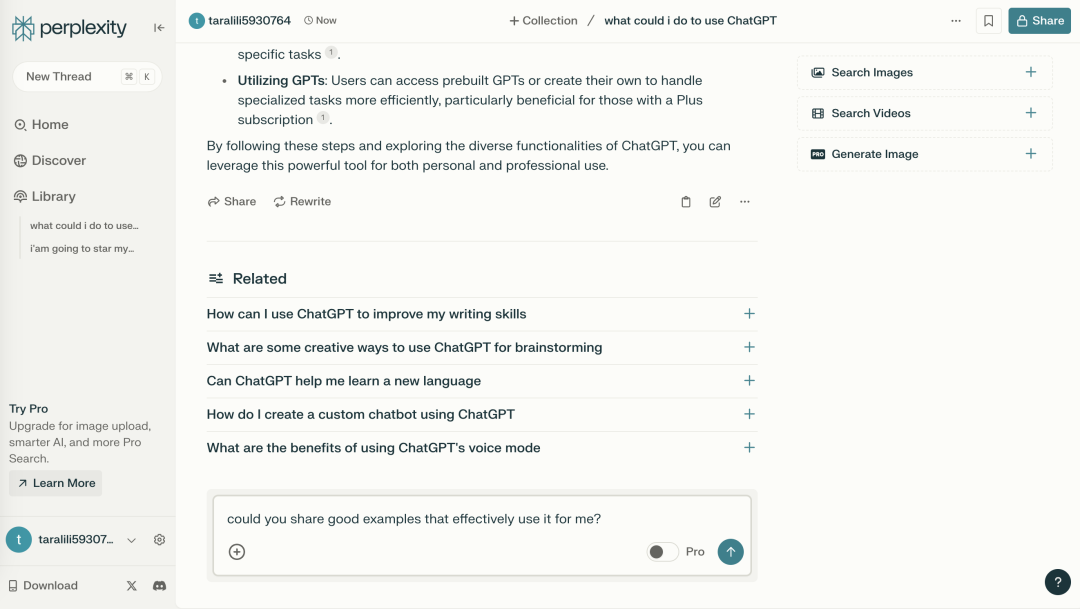1080x609 pixels.
Task: Open the Discord icon link
Action: (x=160, y=586)
